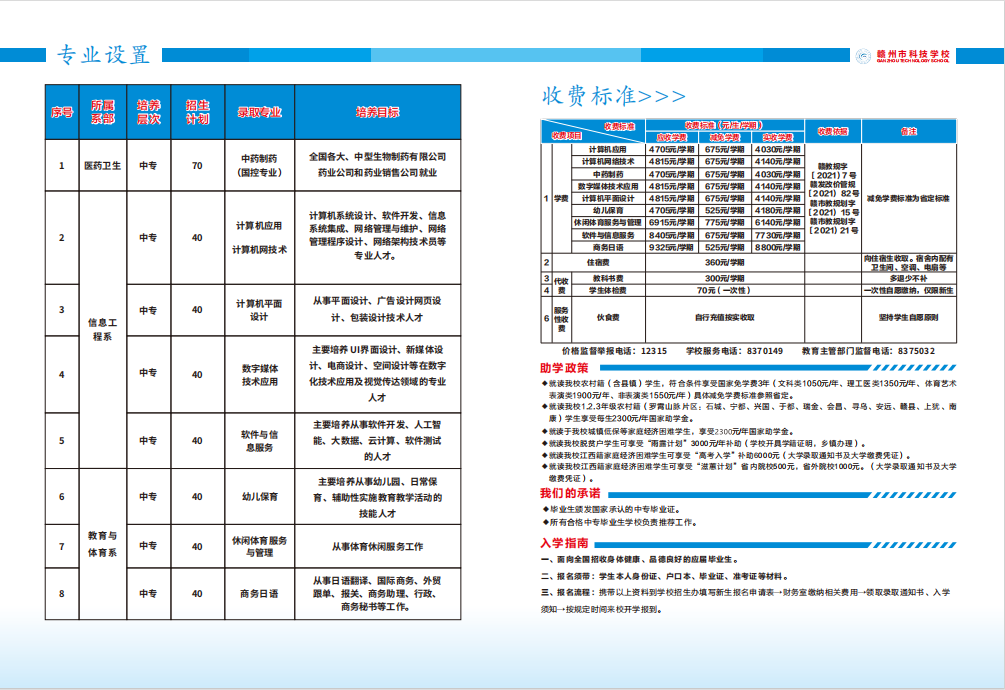Click the 多退少补 remark
Image resolution: width=1005 pixels, height=690 pixels.
[909, 279]
